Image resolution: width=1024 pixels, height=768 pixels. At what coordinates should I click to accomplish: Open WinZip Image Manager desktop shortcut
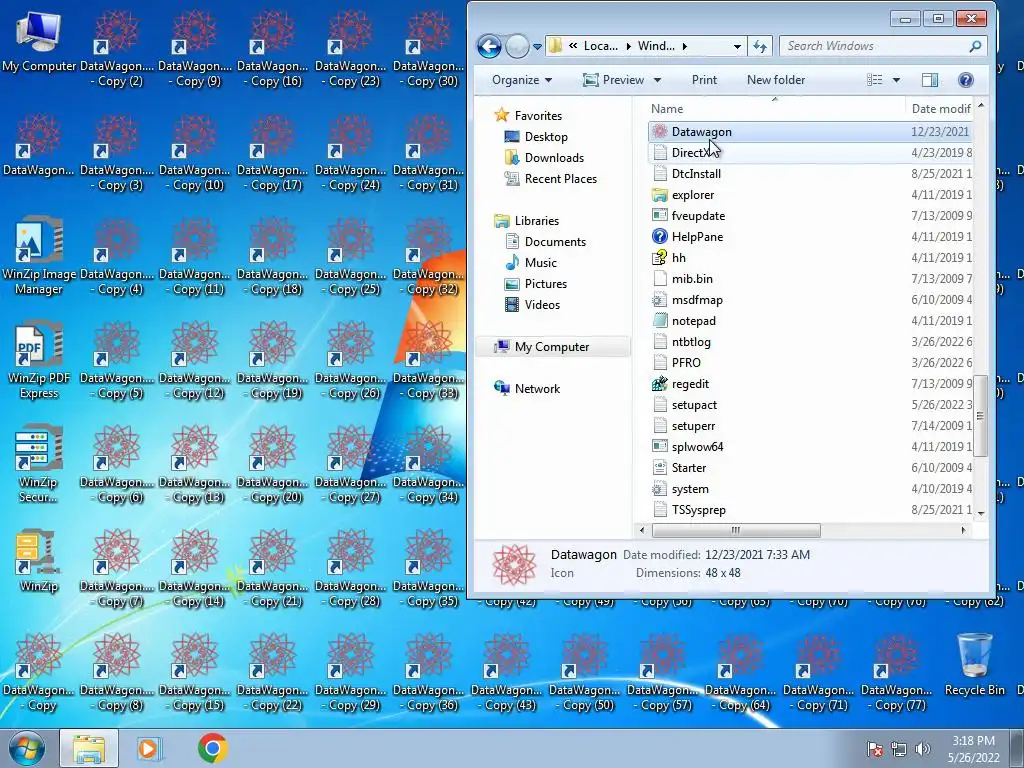click(x=39, y=256)
